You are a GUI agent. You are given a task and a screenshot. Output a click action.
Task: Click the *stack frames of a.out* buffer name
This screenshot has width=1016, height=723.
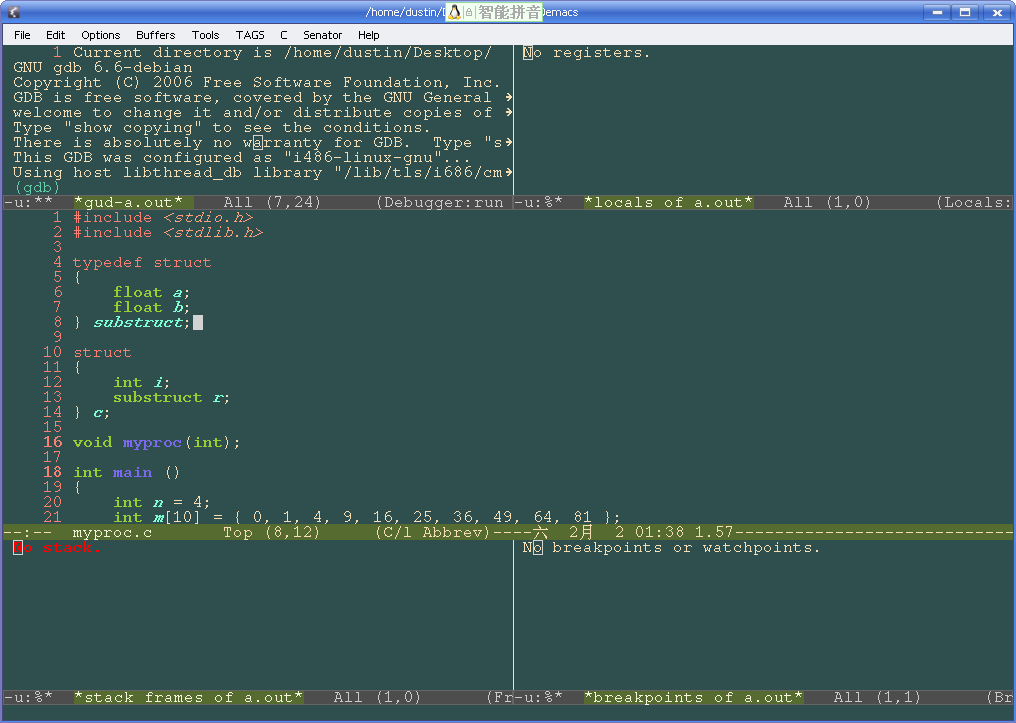[188, 698]
